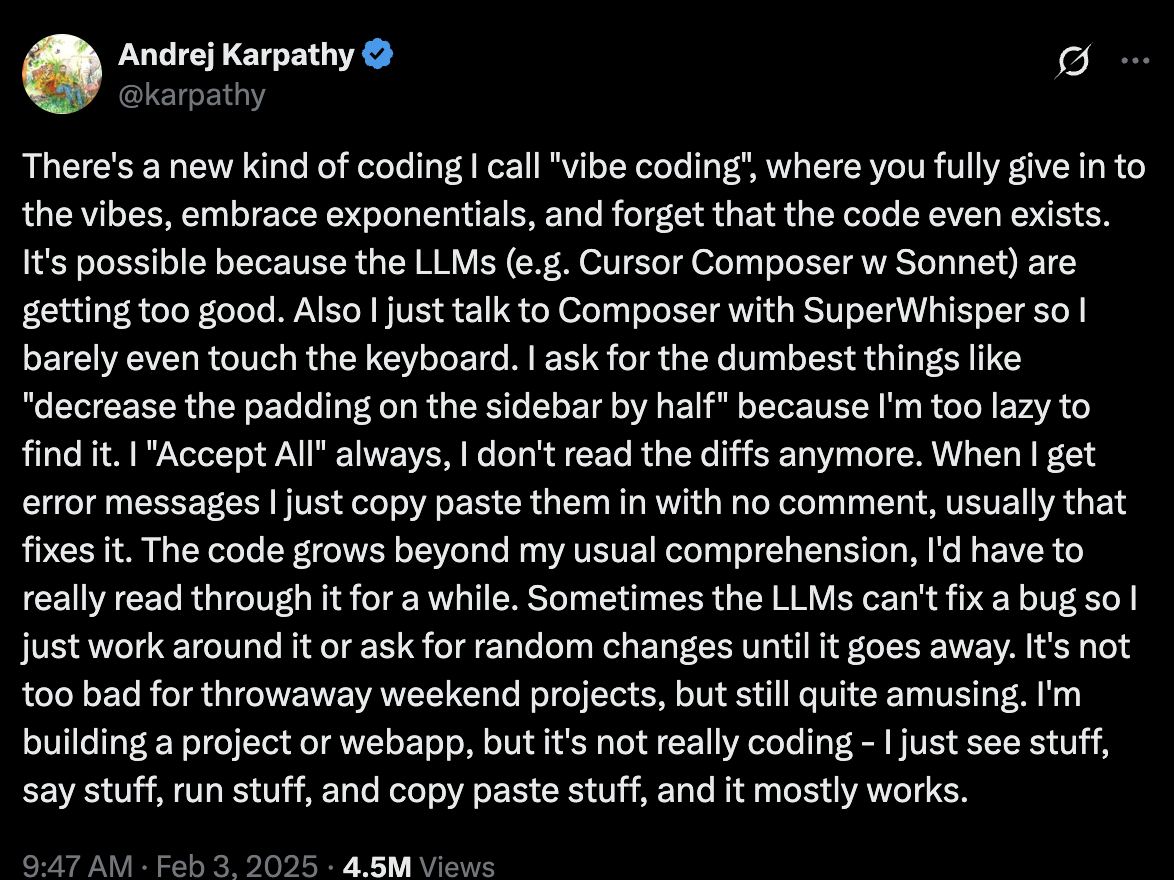
Task: Click the Views label beside 4.5M
Action: click(456, 866)
